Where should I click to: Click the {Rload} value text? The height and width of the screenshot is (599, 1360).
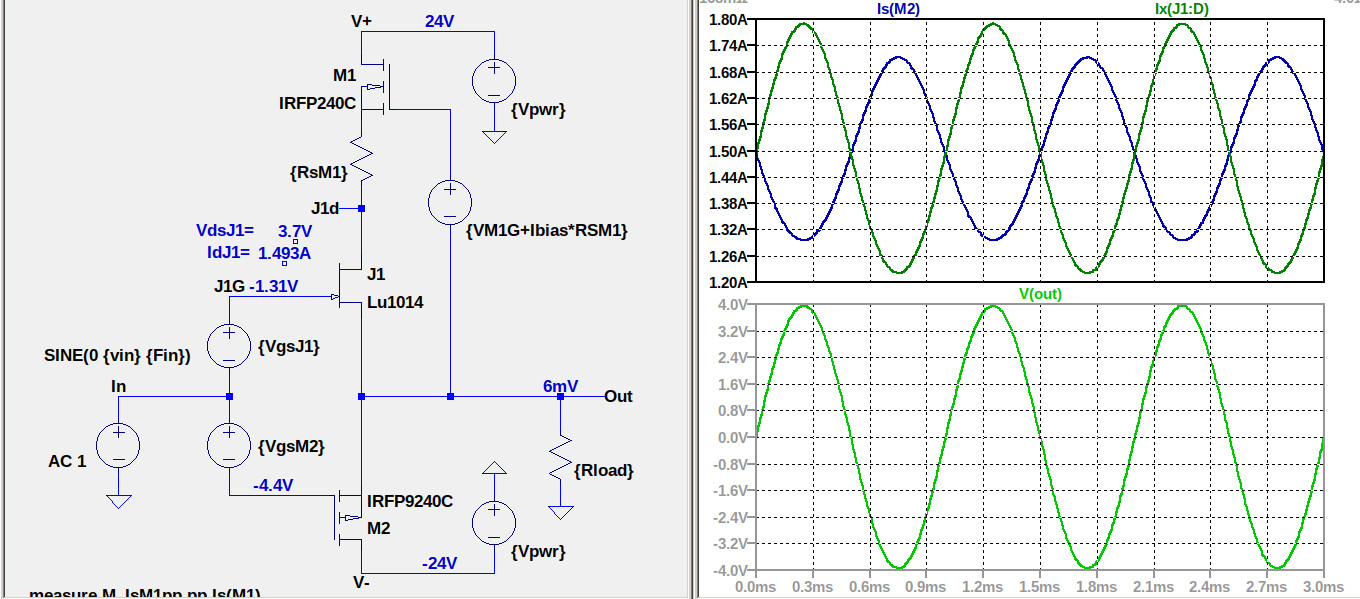(606, 470)
